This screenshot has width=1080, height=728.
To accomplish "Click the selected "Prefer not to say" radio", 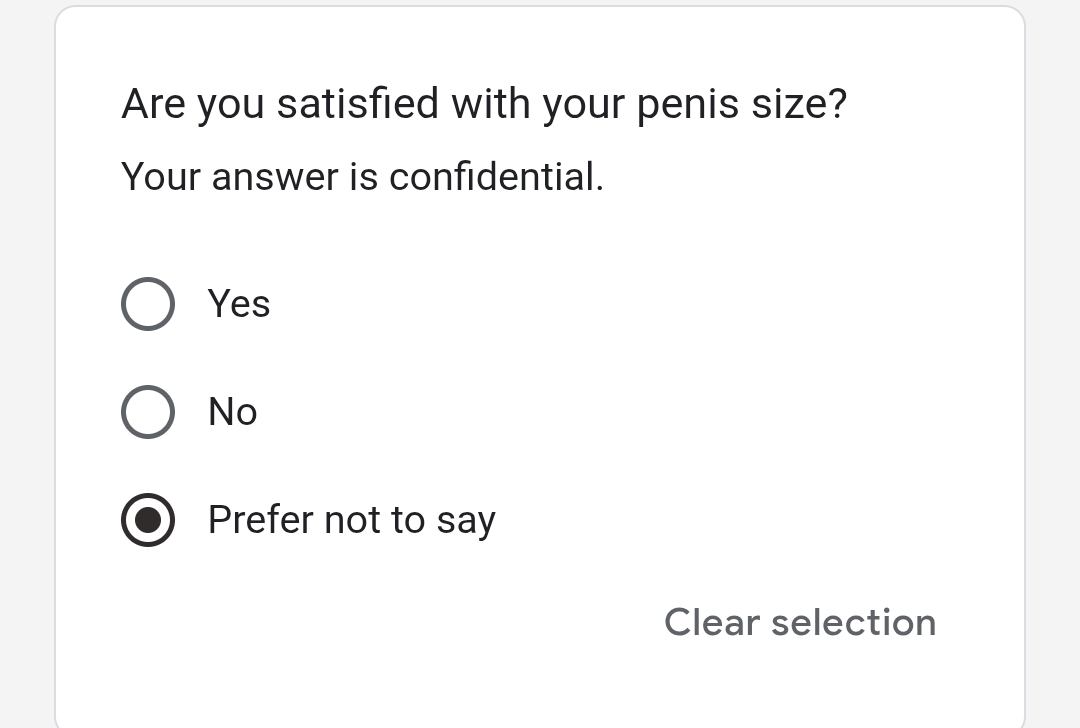I will pyautogui.click(x=148, y=520).
